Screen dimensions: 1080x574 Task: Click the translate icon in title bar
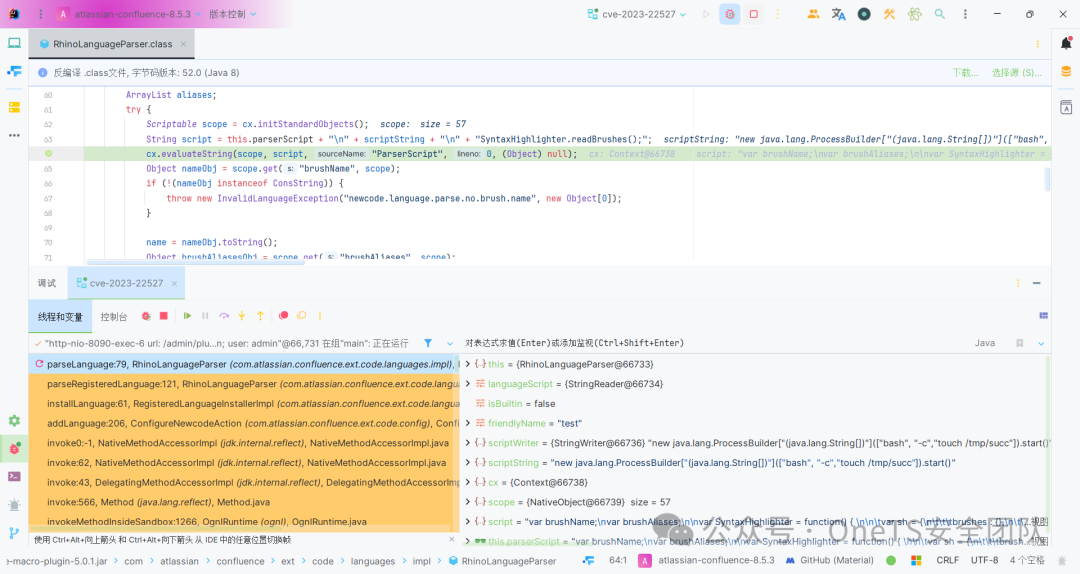838,14
